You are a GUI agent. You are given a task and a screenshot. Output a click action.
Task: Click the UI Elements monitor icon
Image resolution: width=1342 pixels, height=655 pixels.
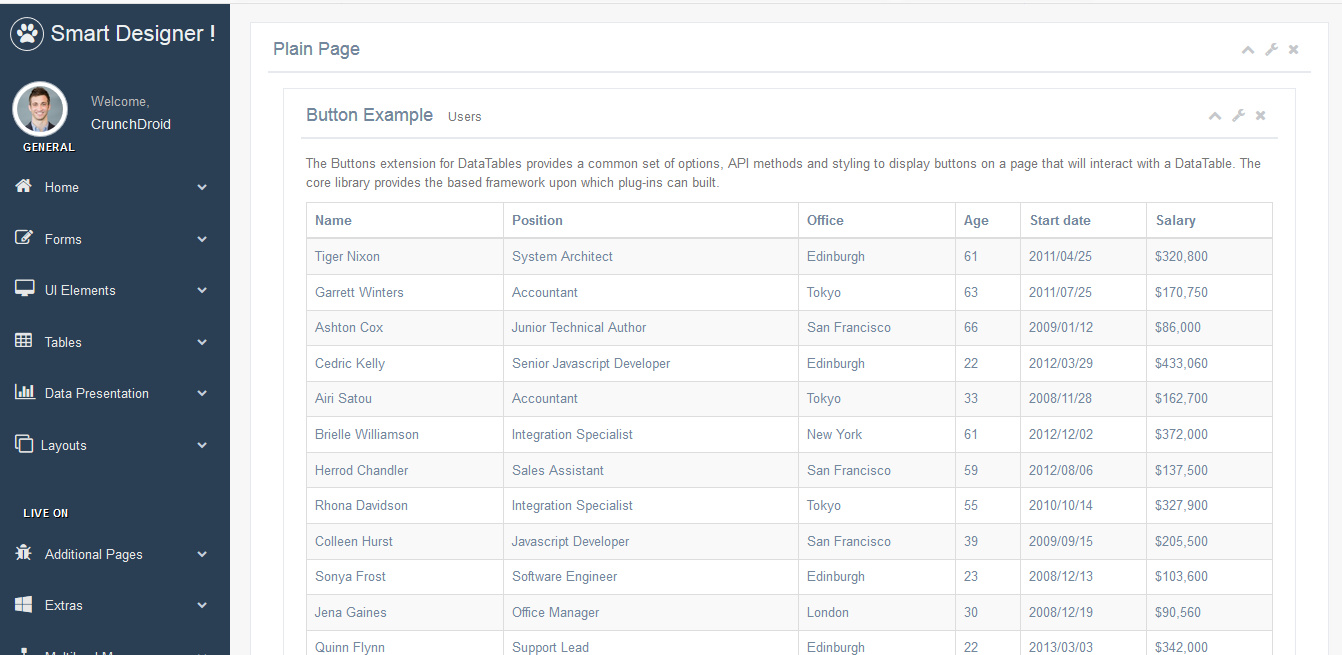click(x=24, y=289)
